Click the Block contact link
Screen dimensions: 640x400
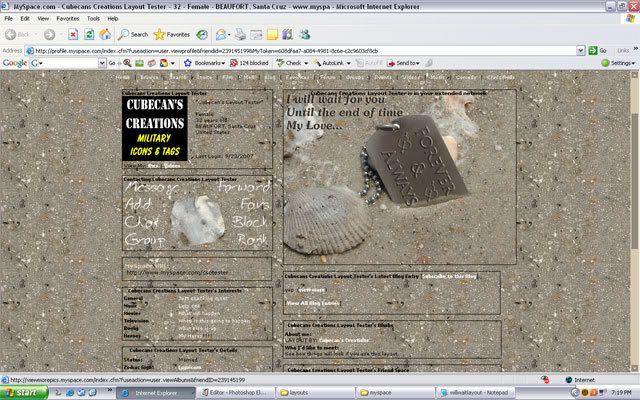click(249, 222)
